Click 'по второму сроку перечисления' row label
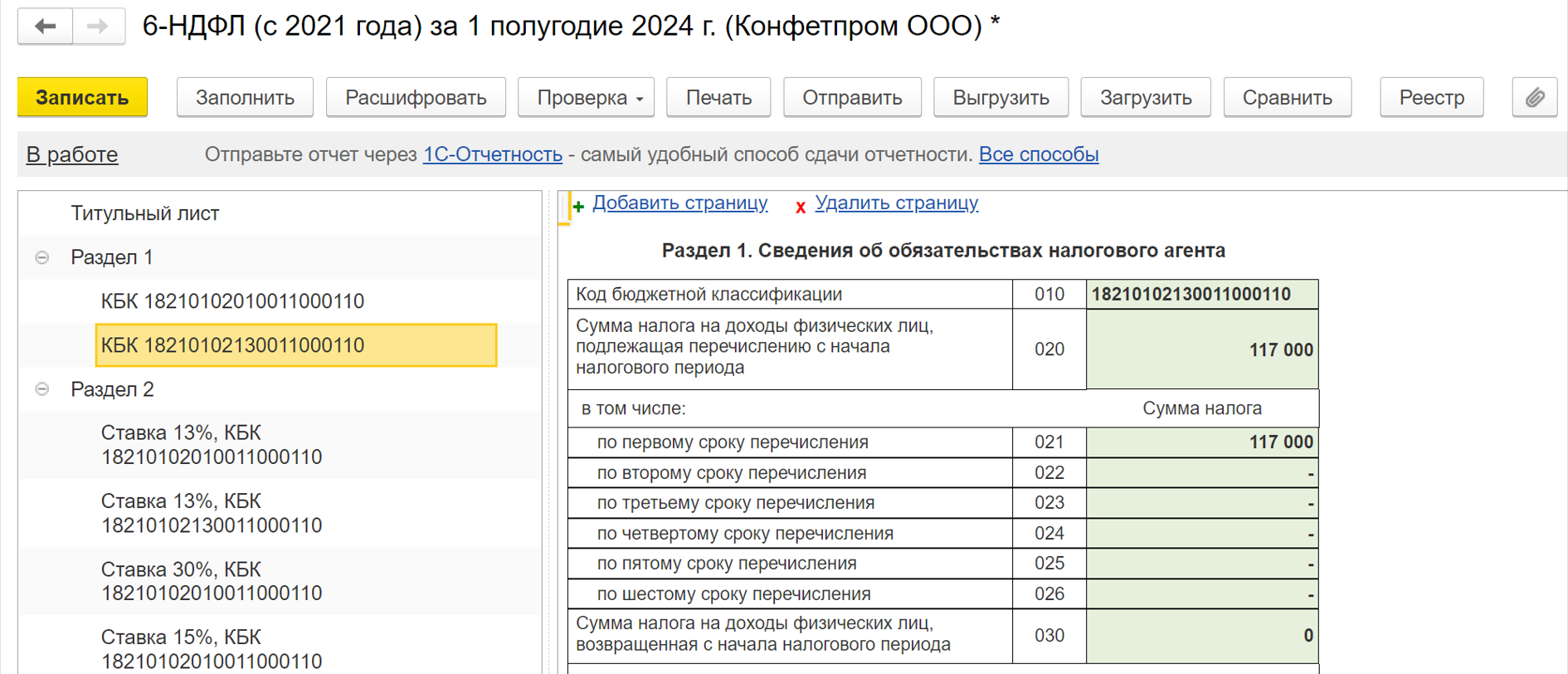This screenshot has width=1568, height=674. point(731,473)
